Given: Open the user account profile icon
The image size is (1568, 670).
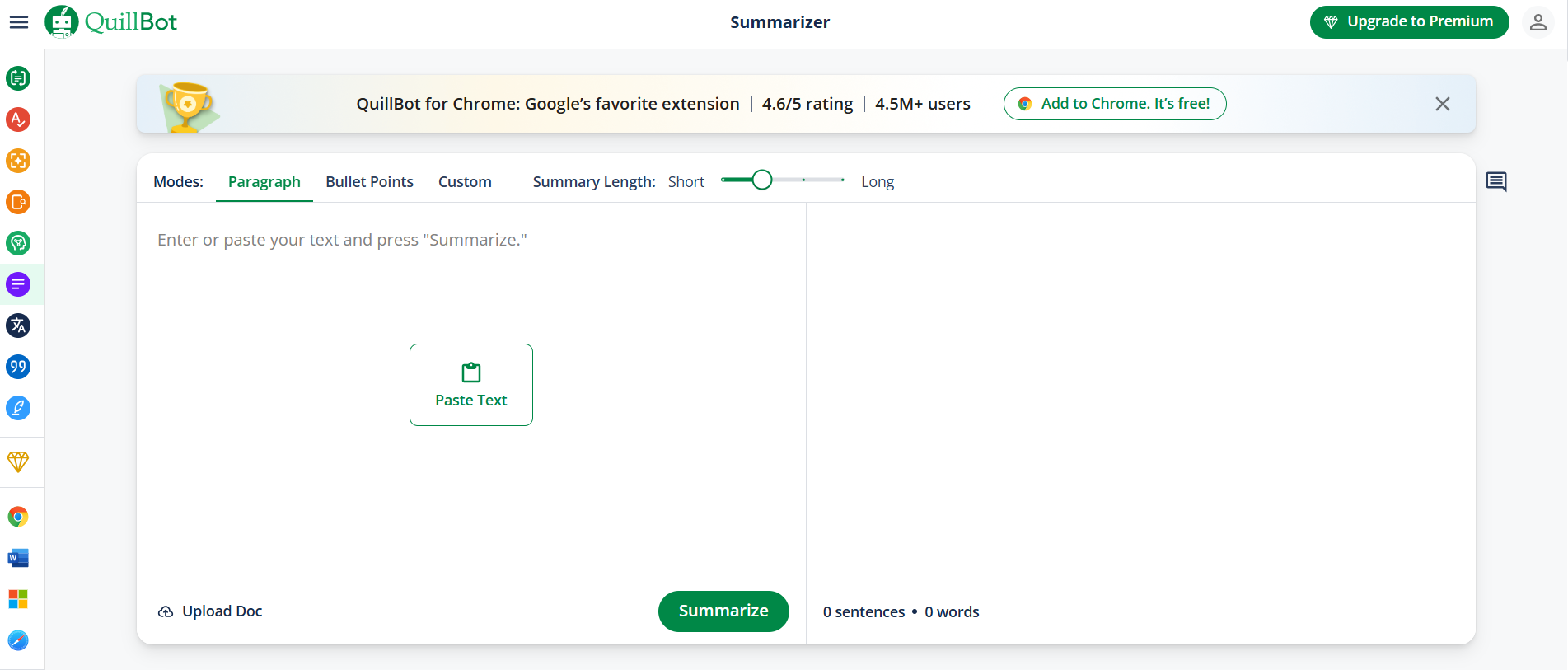Looking at the screenshot, I should point(1538,22).
